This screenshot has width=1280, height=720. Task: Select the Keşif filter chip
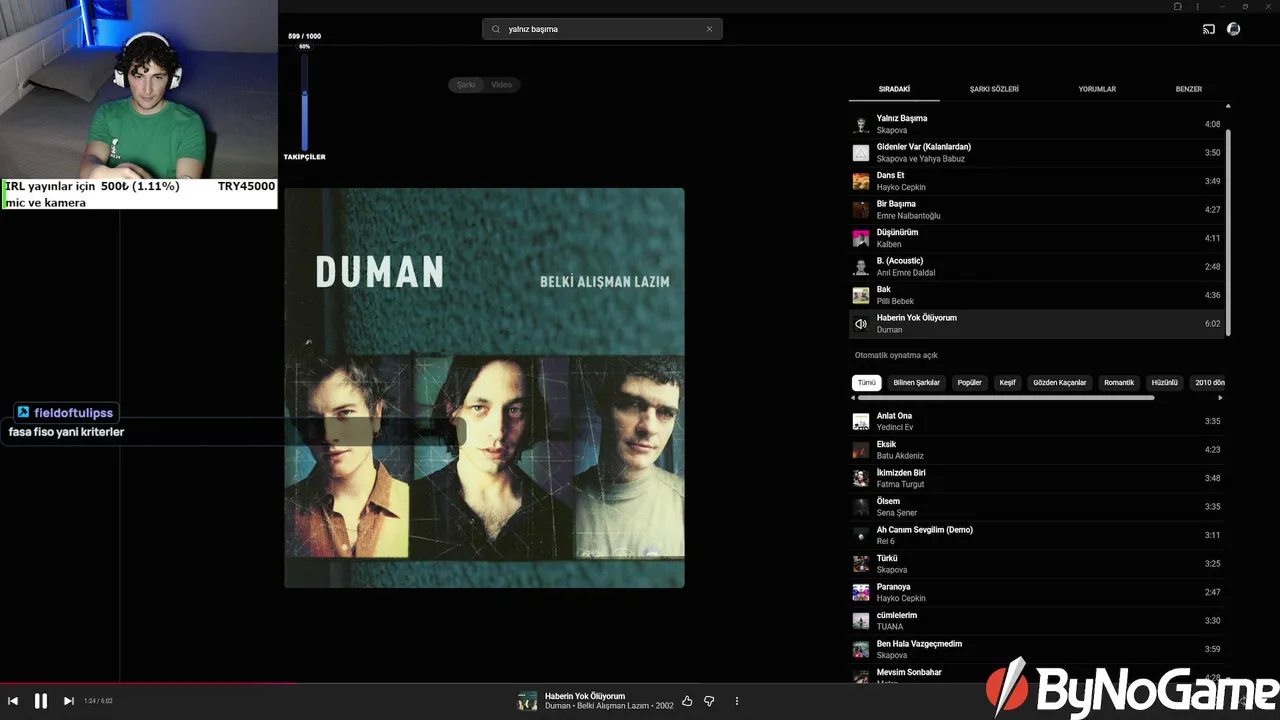pos(1008,383)
